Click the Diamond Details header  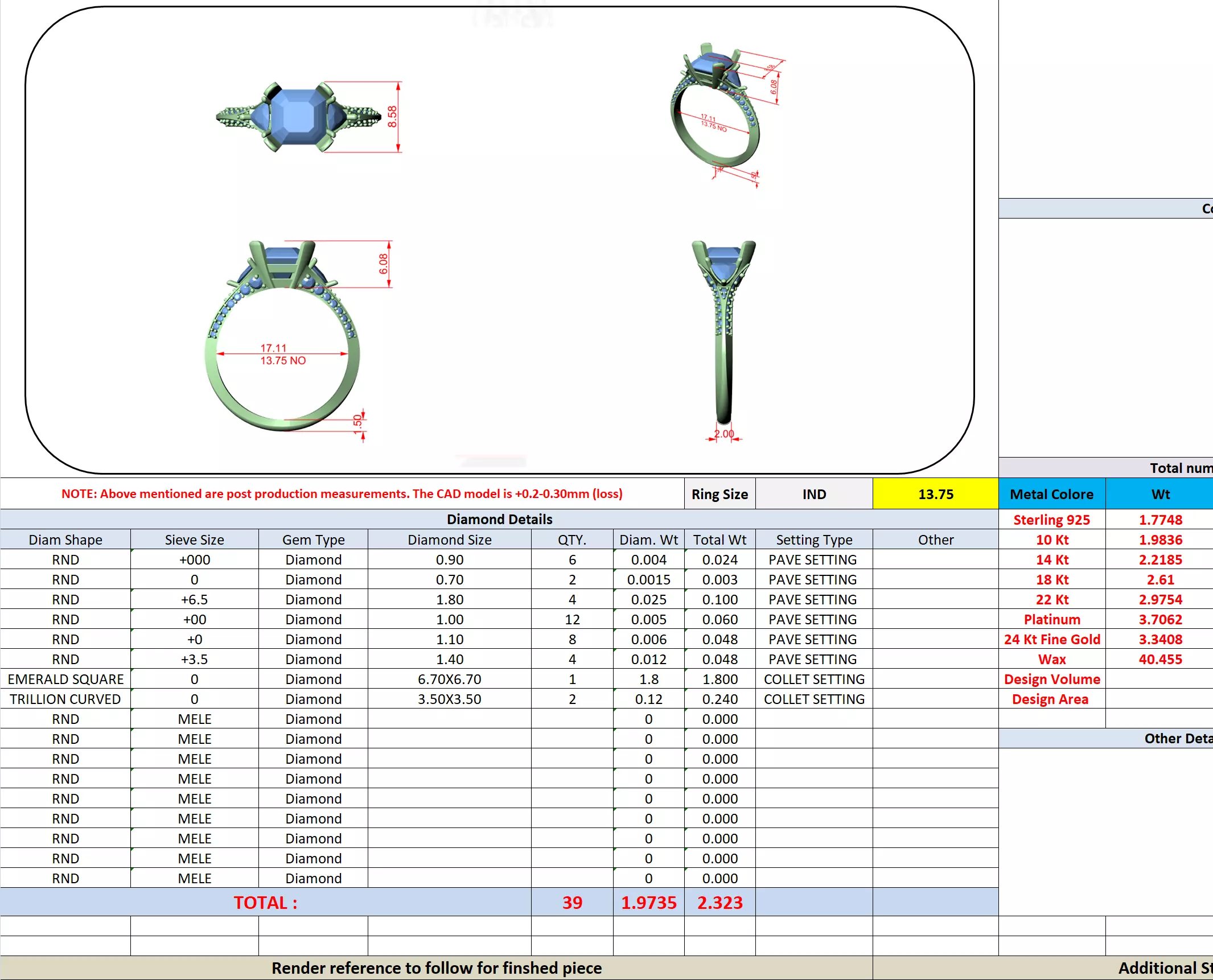coord(499,519)
